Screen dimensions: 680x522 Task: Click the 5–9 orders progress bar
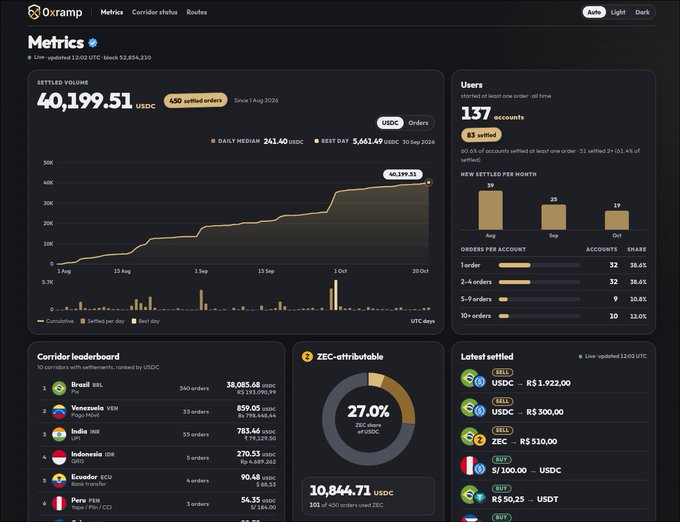[539, 299]
